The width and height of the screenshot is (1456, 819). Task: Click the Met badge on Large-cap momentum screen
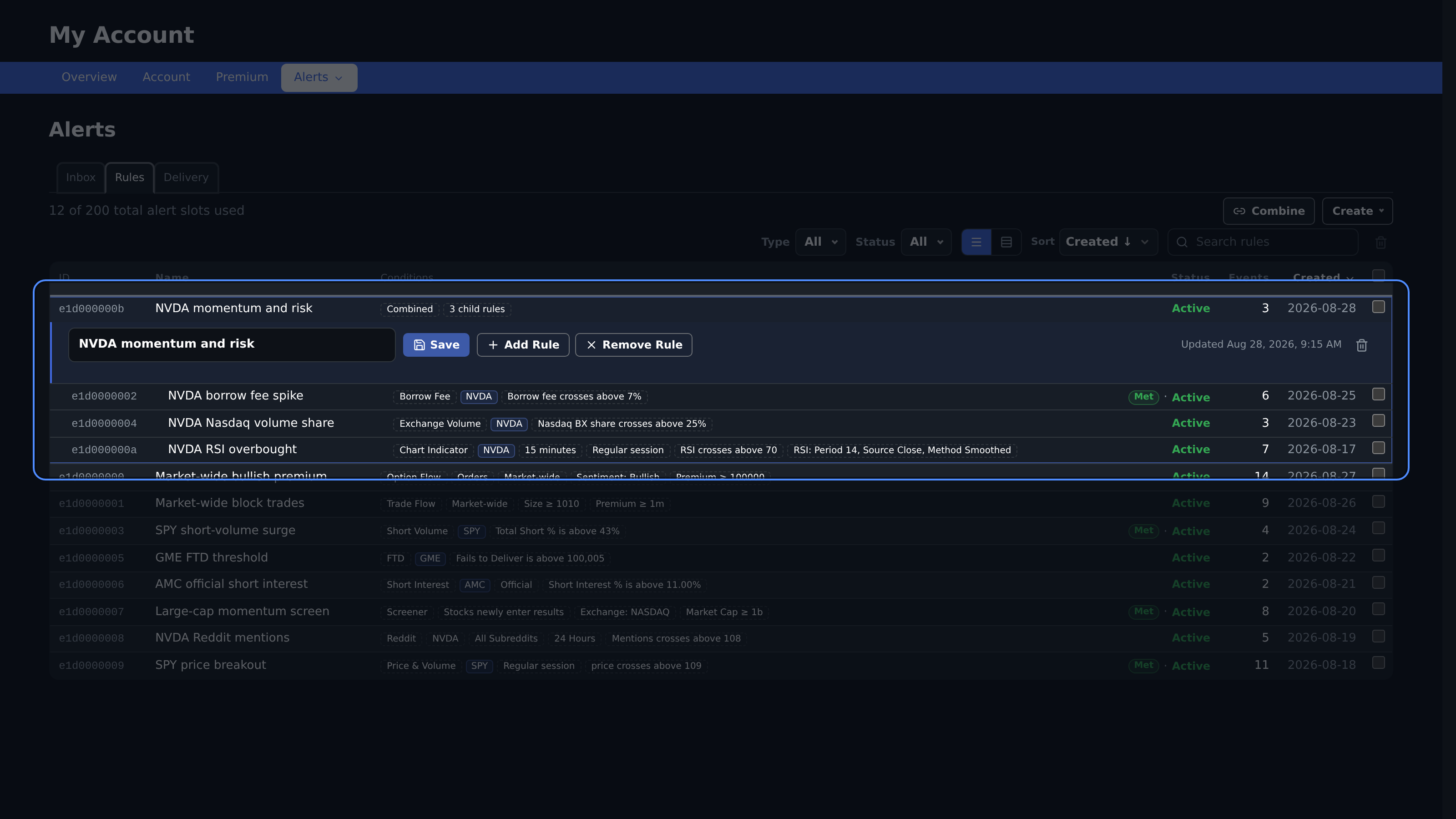click(1143, 612)
